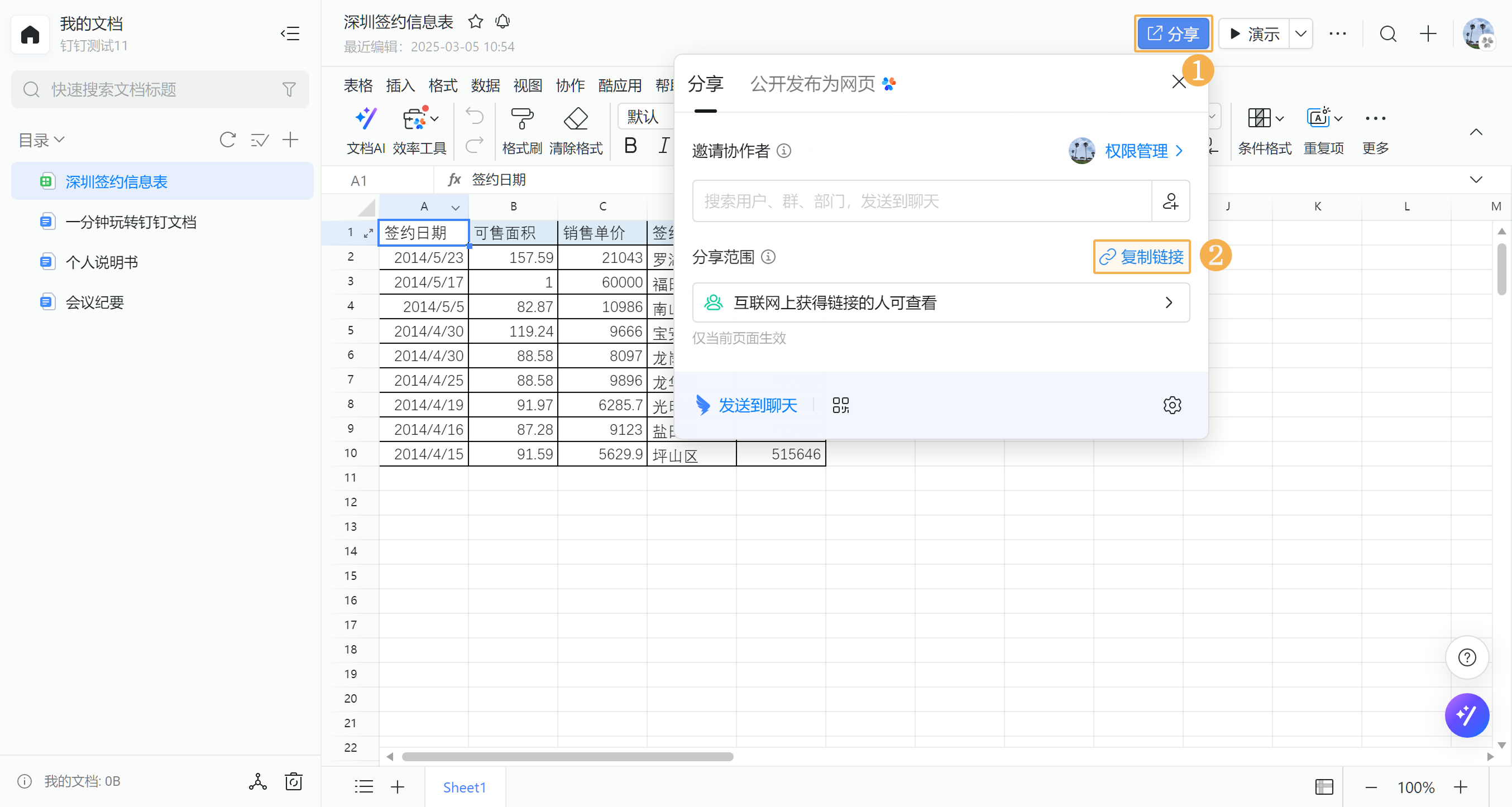The width and height of the screenshot is (1512, 807).
Task: Open share settings gear icon
Action: pos(1172,405)
